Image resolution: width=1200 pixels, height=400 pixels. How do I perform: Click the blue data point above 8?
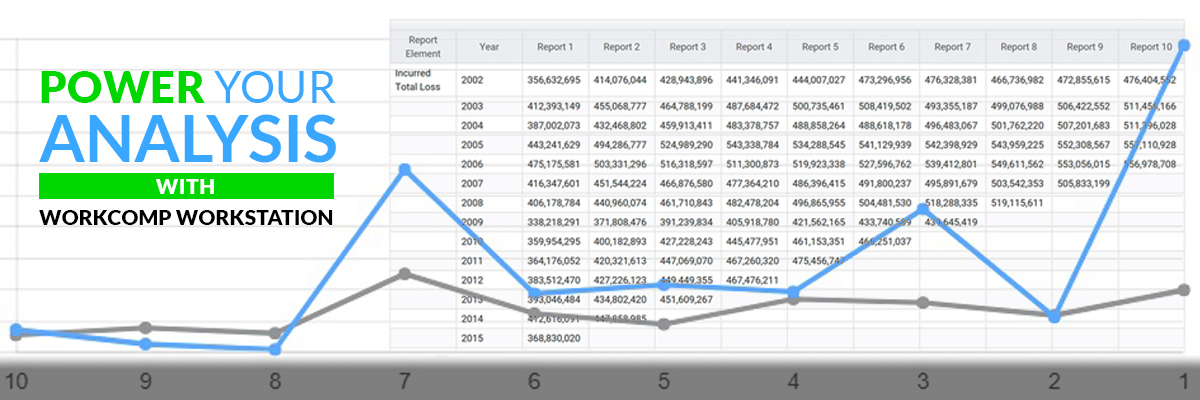275,349
